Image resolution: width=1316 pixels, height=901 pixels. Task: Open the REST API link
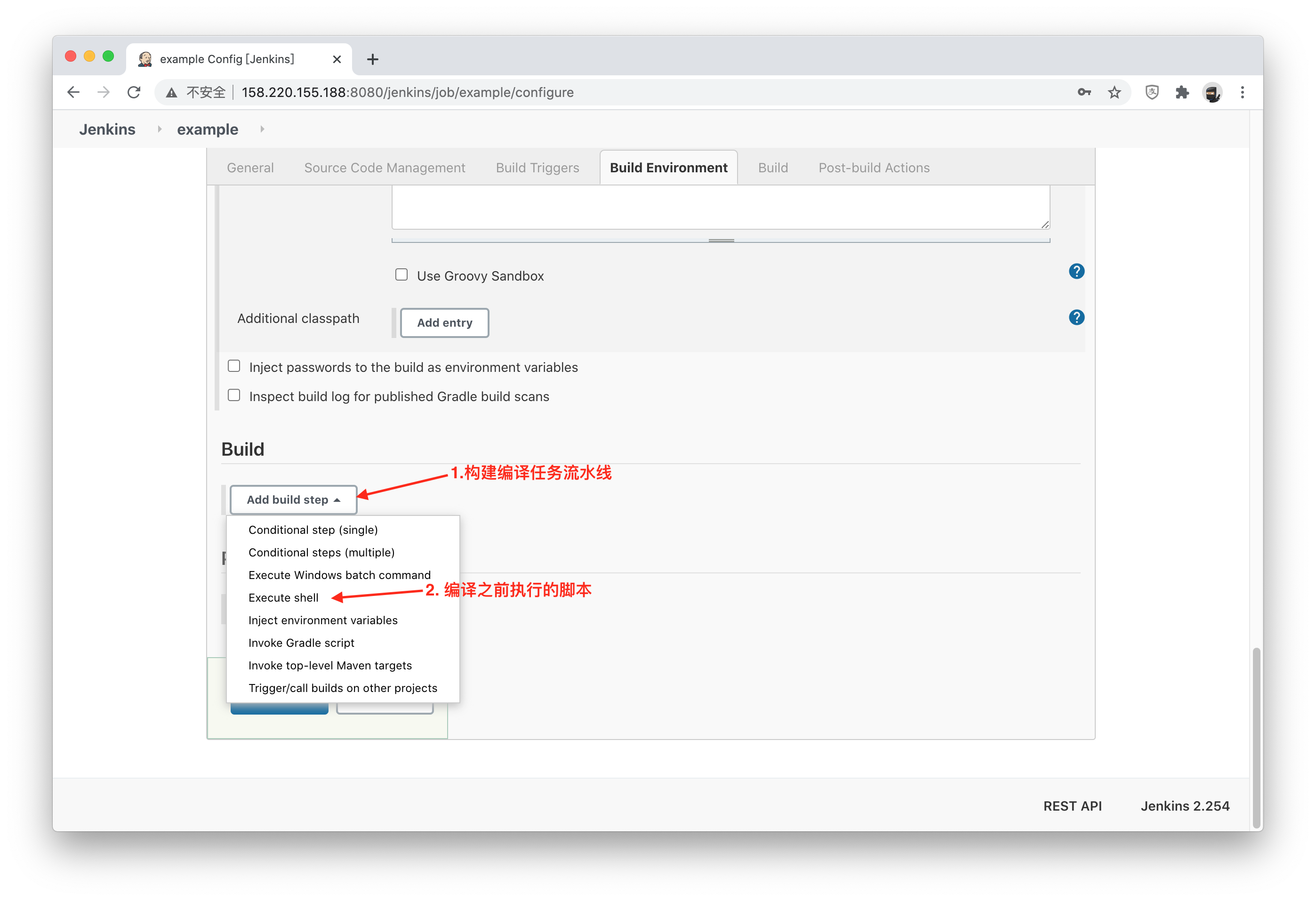click(x=1073, y=806)
